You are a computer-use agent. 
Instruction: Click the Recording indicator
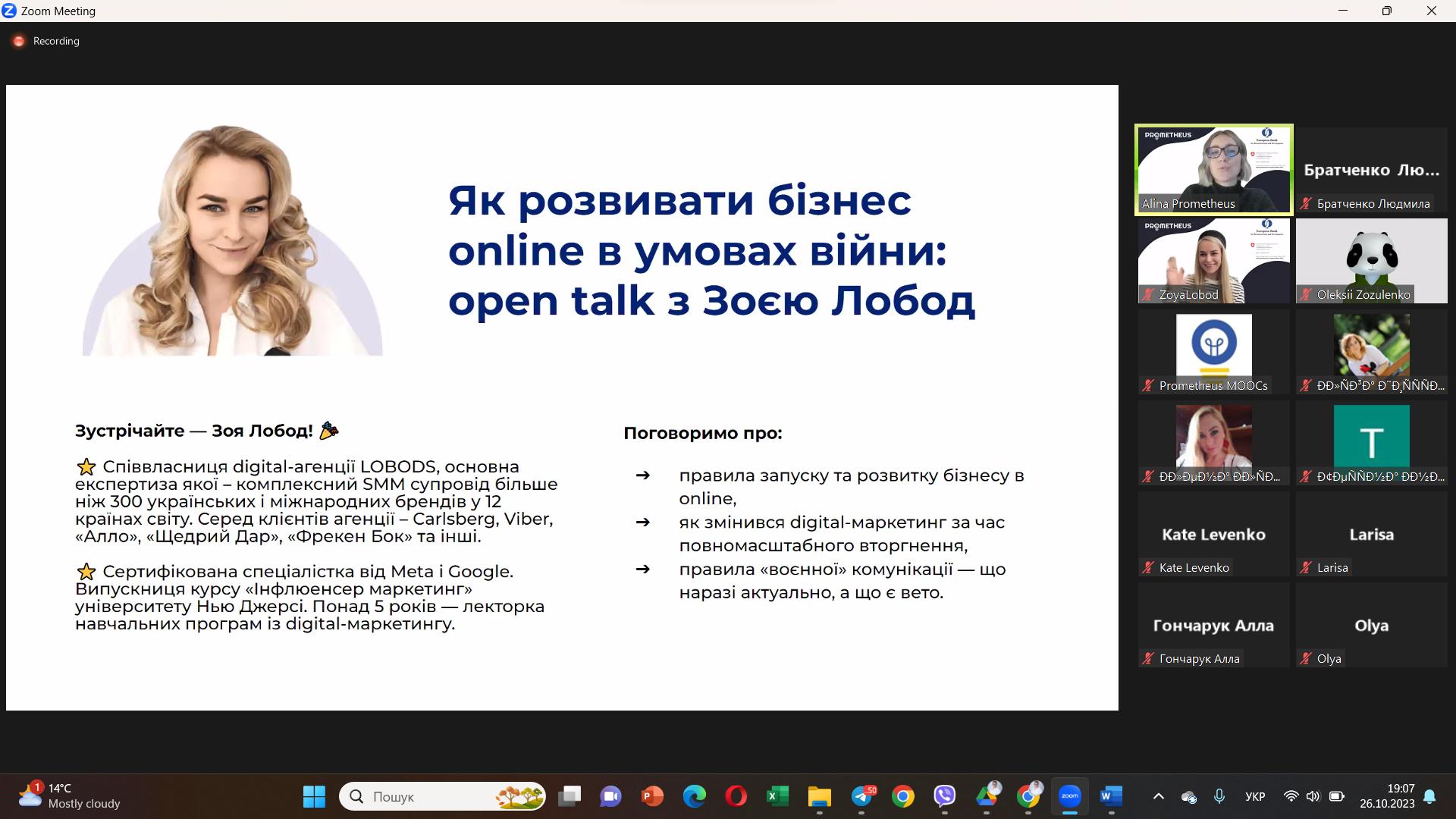[x=47, y=41]
